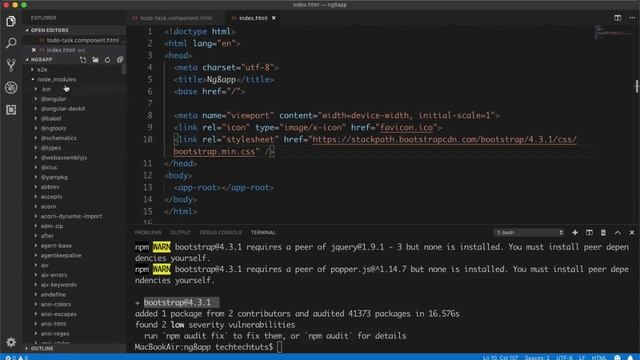Open the Search view in activity bar
This screenshot has width=640, height=360.
pyautogui.click(x=11, y=43)
